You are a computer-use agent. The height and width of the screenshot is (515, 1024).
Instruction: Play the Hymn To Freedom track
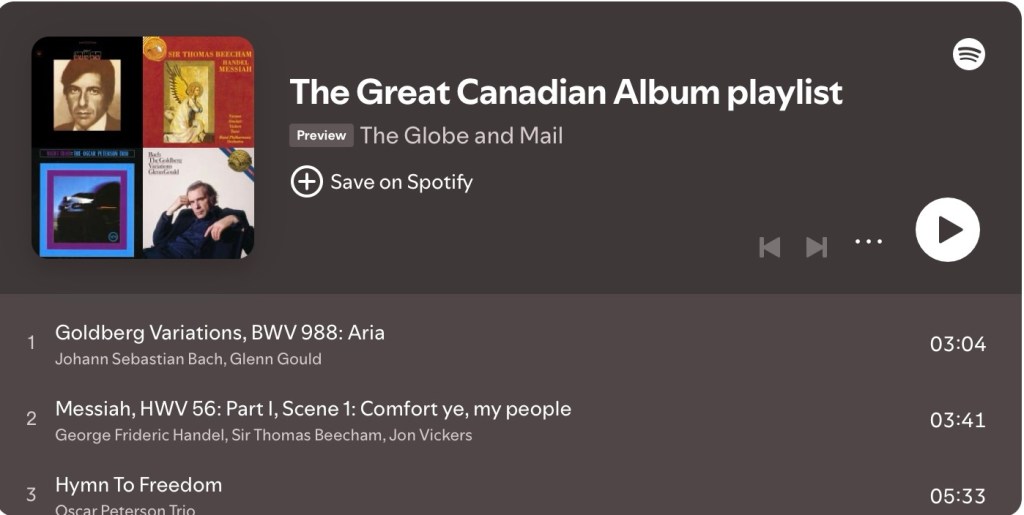pyautogui.click(x=139, y=485)
